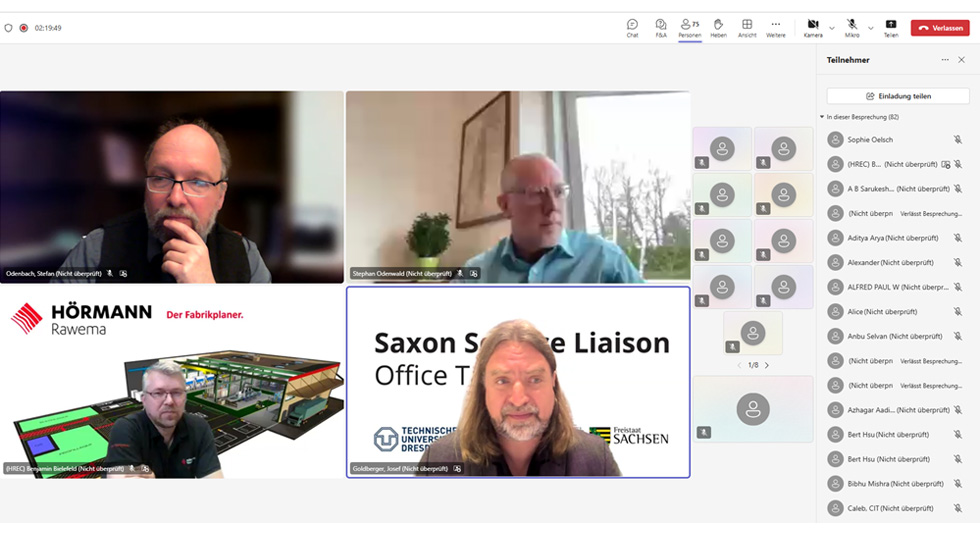The width and height of the screenshot is (980, 535).
Task: Unmute the microphone with Mikro
Action: pos(852,27)
